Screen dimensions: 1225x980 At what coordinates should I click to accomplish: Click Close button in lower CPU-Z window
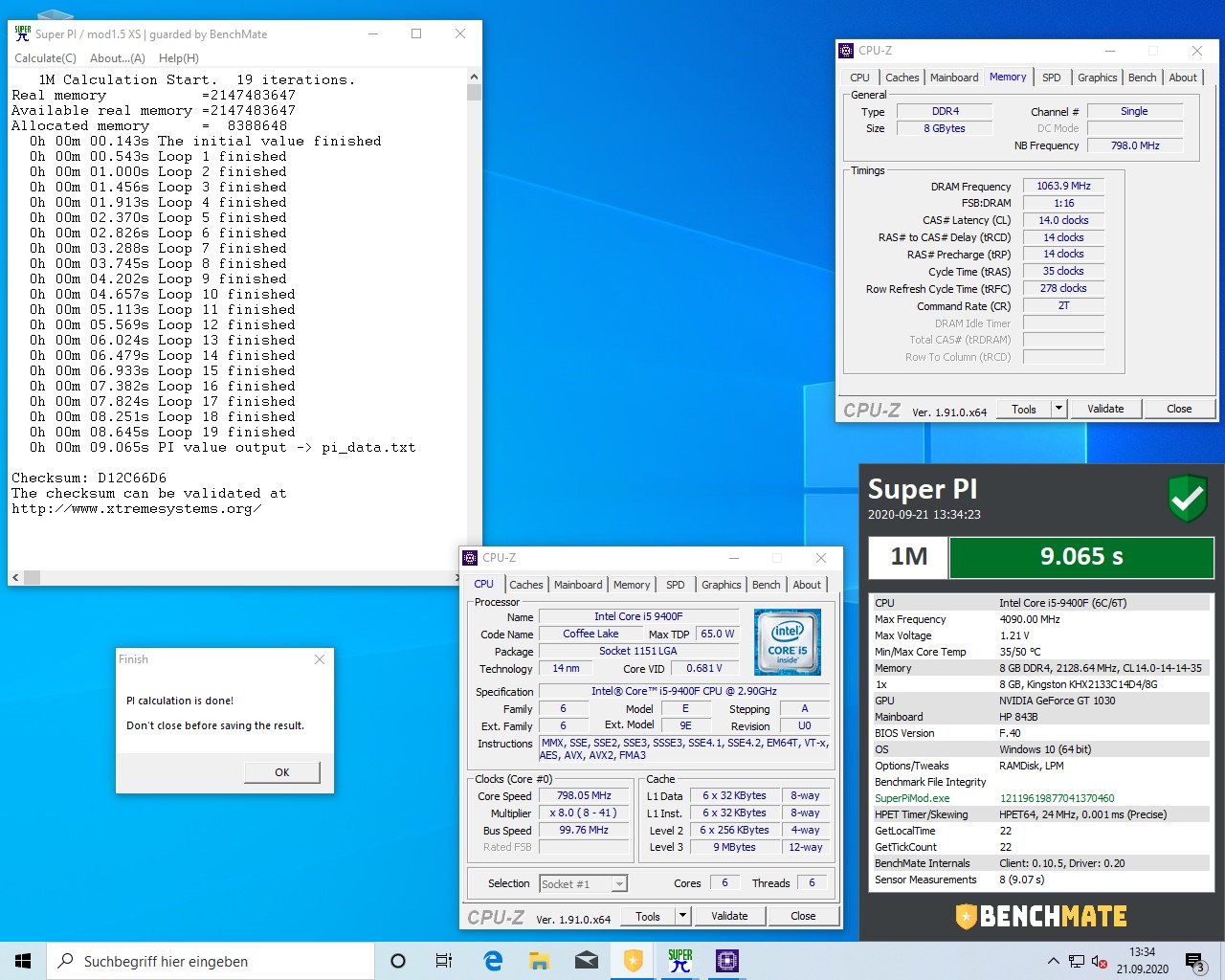click(x=803, y=916)
